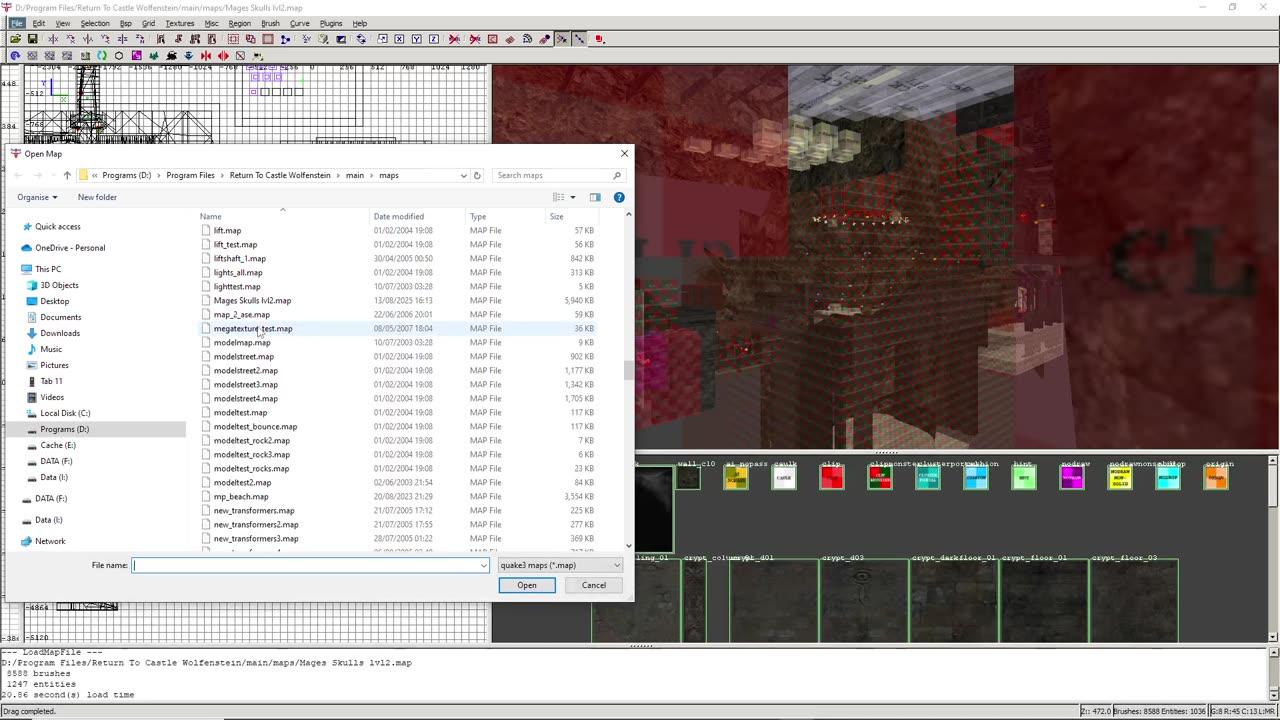Open the Textures menu

coord(180,23)
